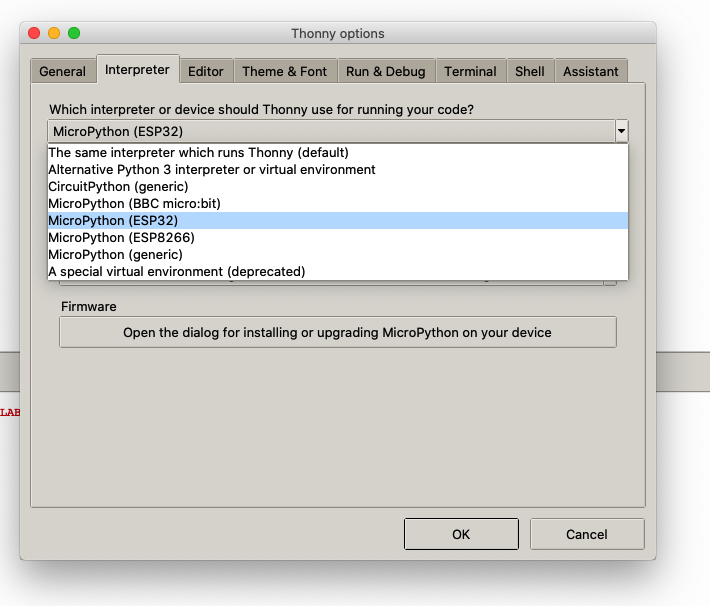Confirm options with the OK button
The height and width of the screenshot is (606, 710).
coord(461,534)
